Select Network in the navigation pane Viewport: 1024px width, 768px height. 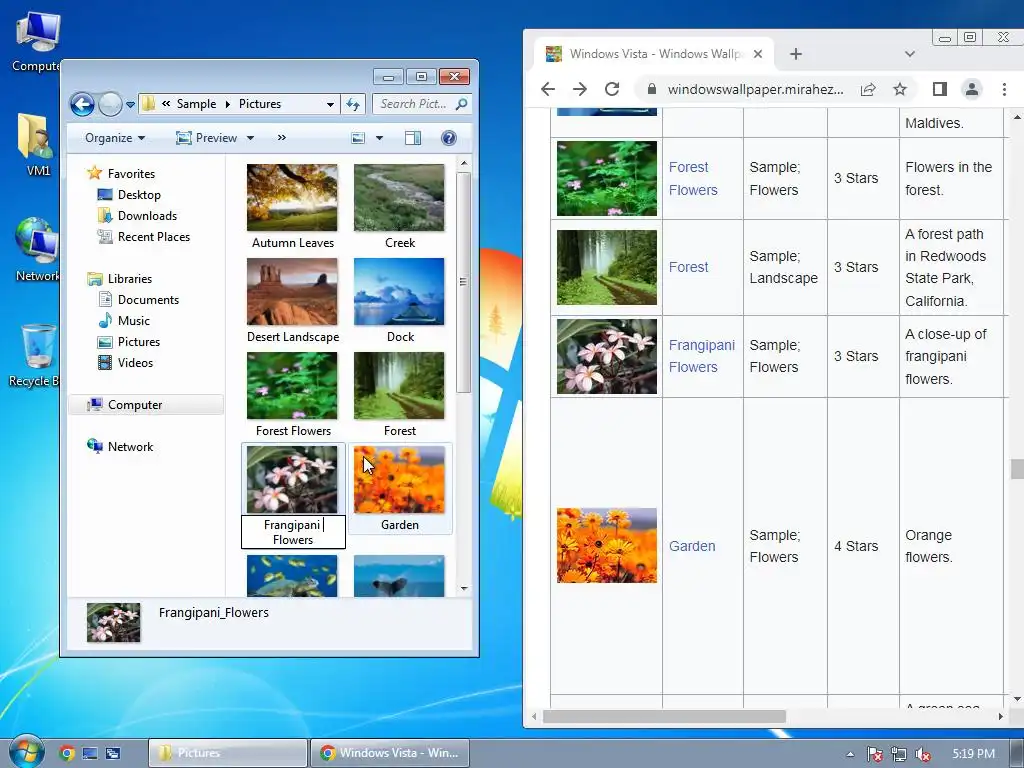click(130, 447)
